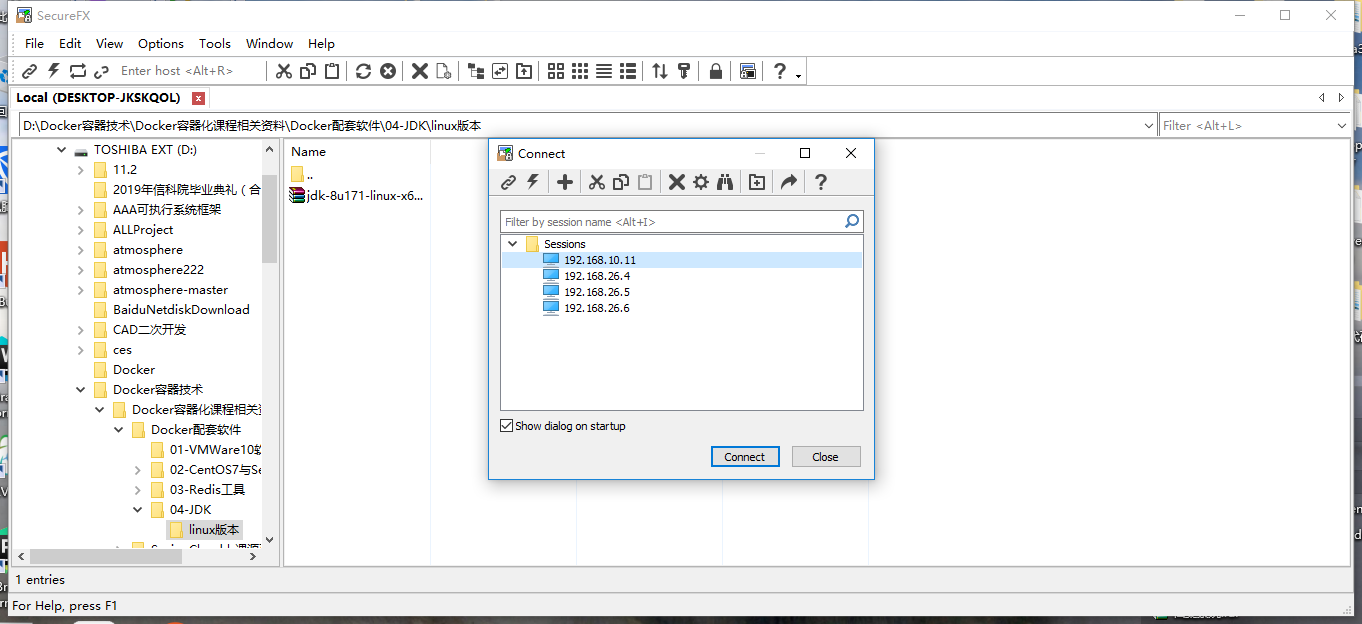This screenshot has height=624, width=1362.
Task: Click the synchronized browsing icon
Action: coord(500,71)
